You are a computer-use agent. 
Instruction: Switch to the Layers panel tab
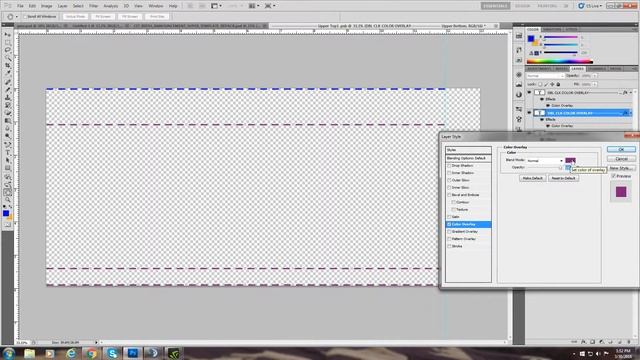coord(578,69)
